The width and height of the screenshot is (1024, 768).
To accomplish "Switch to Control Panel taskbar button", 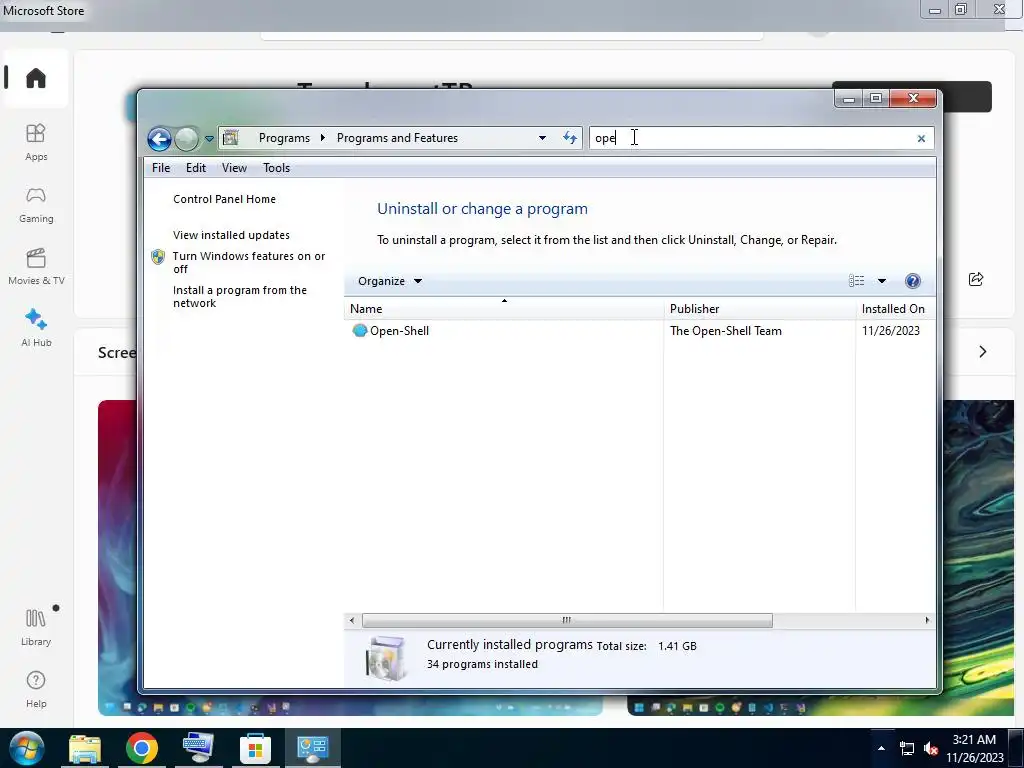I will click(x=312, y=748).
